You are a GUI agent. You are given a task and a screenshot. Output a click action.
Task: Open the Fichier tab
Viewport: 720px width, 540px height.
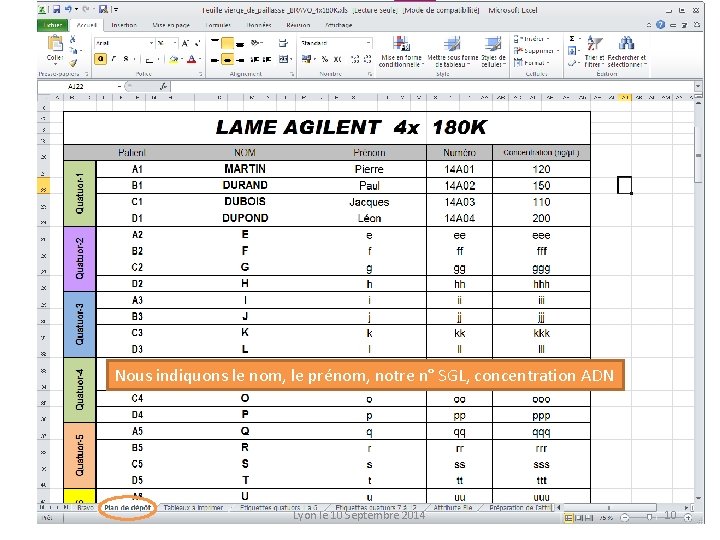pyautogui.click(x=53, y=25)
